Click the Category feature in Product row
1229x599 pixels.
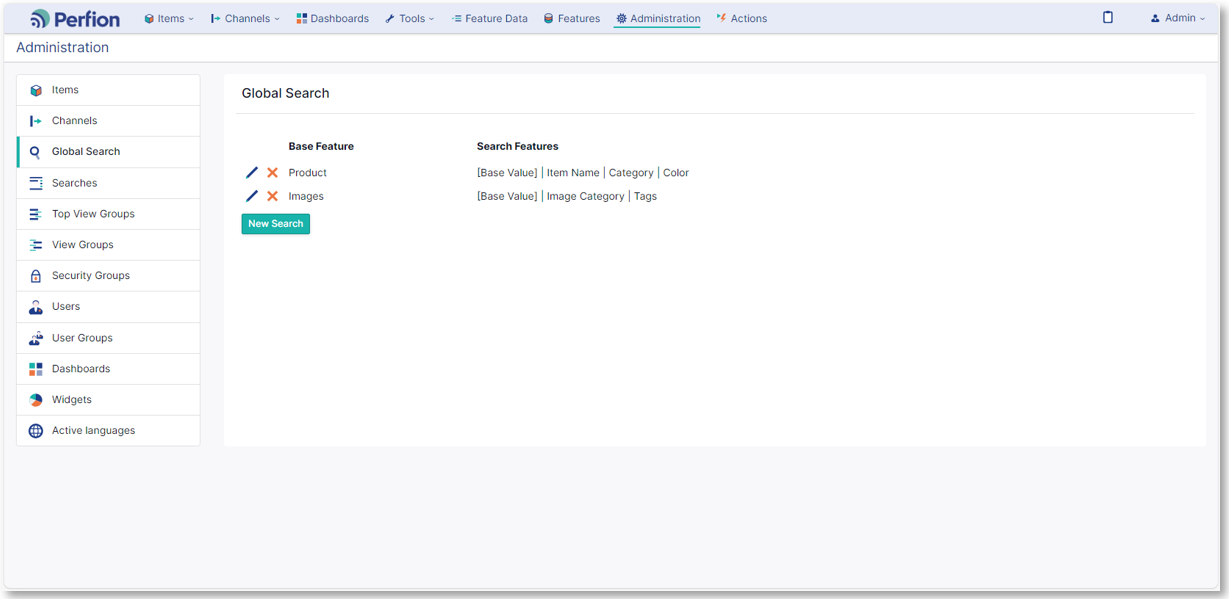pos(631,173)
